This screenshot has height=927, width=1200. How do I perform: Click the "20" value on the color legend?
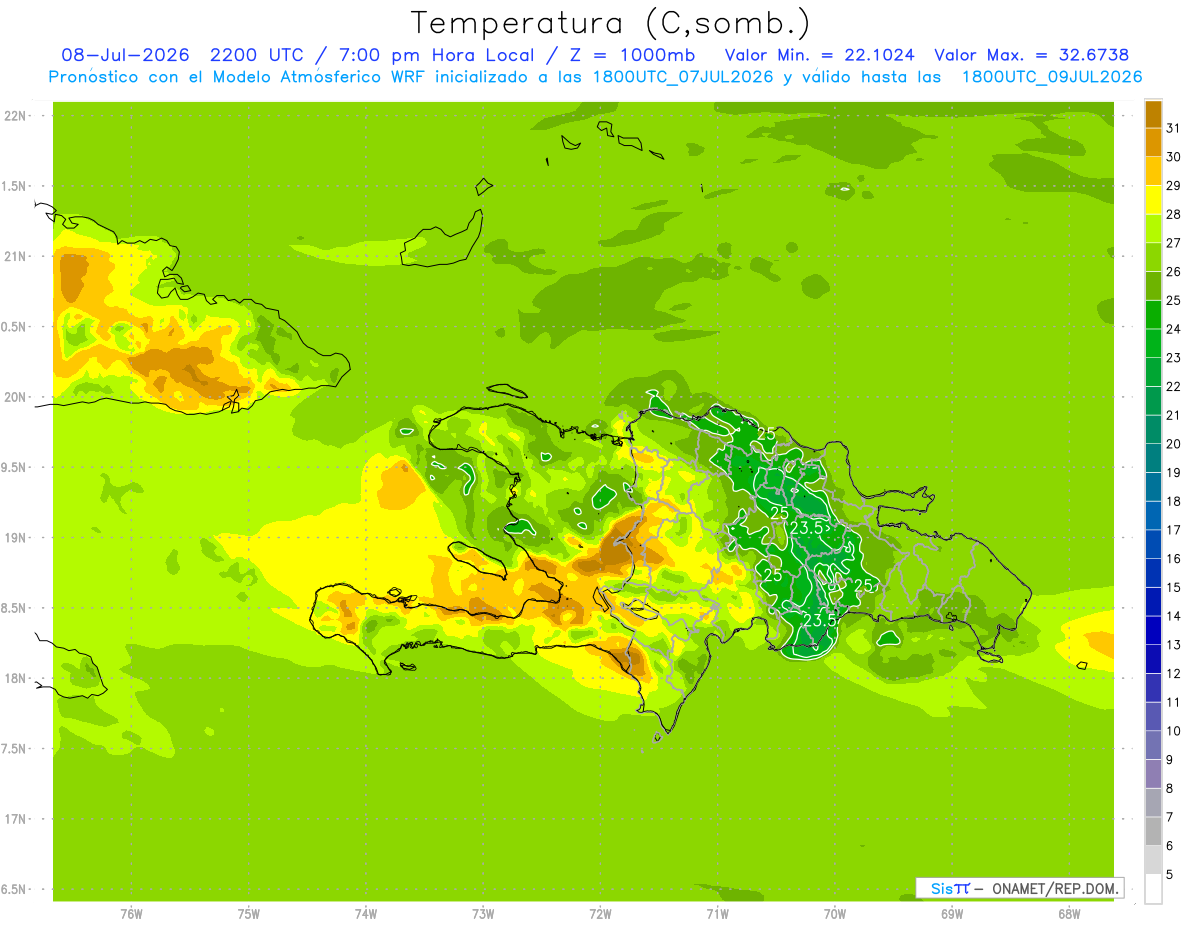tap(1173, 444)
